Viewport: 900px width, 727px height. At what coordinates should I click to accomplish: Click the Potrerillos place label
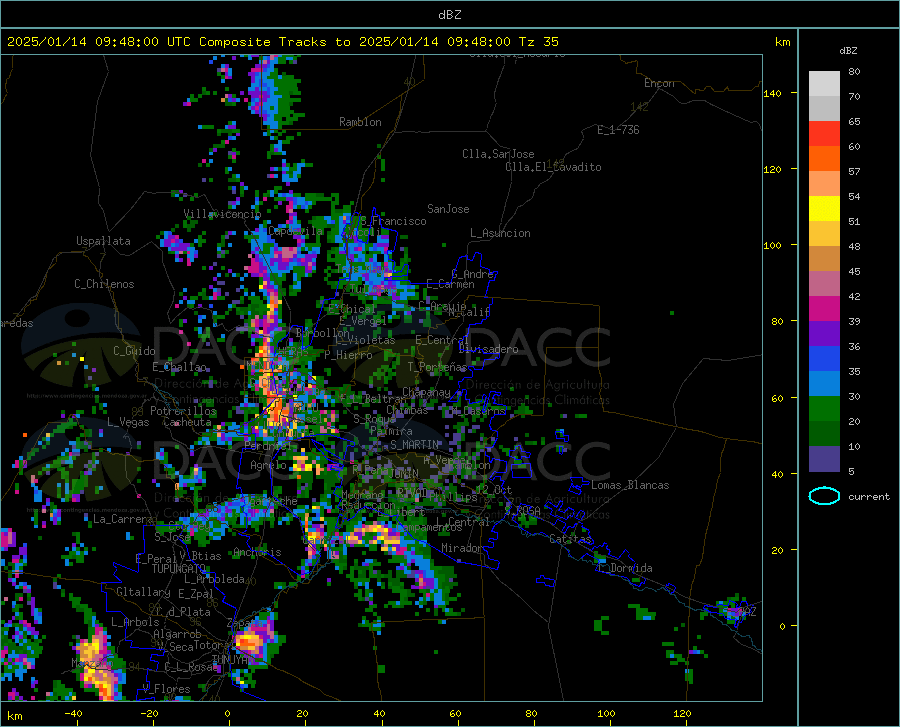(x=183, y=411)
